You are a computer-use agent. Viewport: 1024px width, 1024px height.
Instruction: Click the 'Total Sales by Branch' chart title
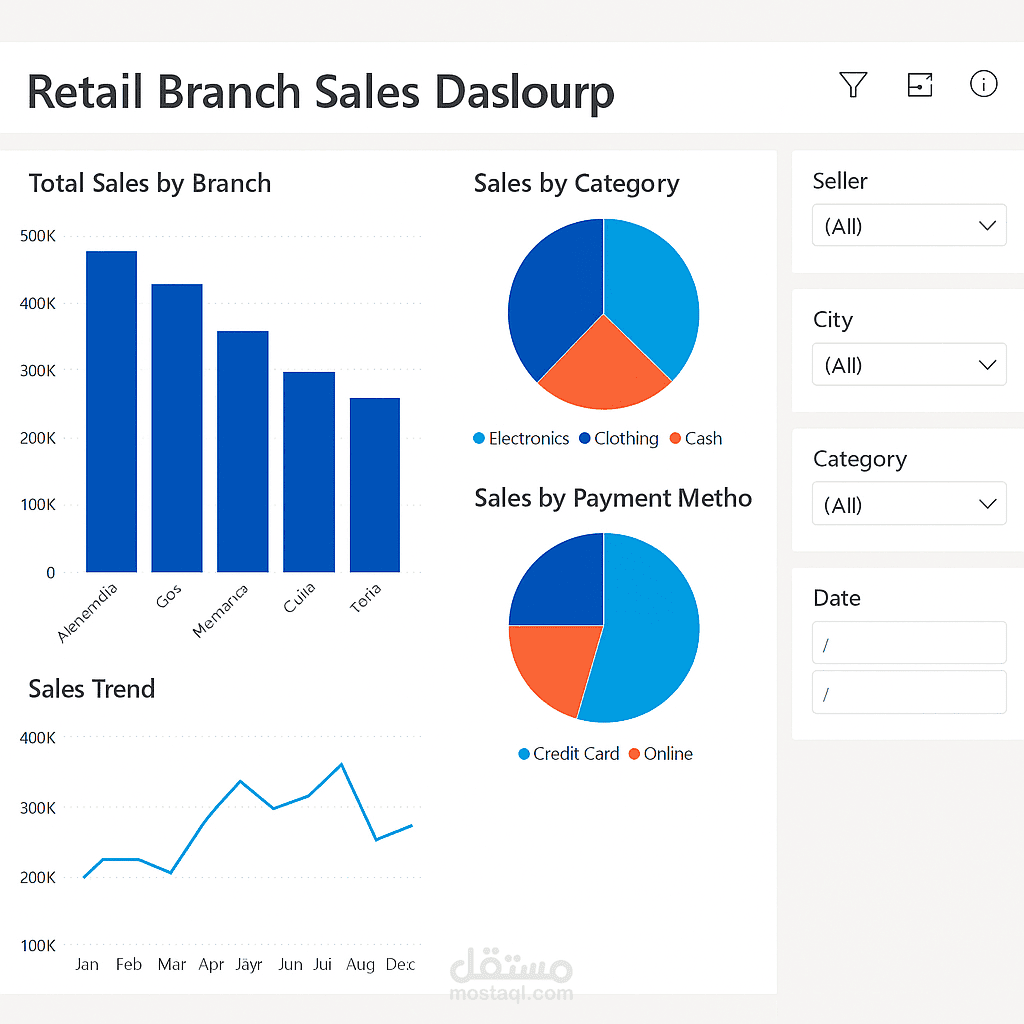tap(150, 184)
